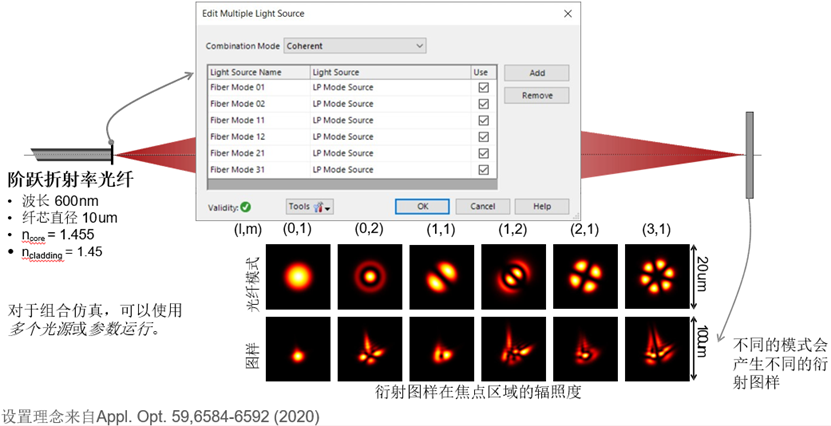The image size is (831, 426).
Task: Click the Cancel button
Action: pyautogui.click(x=482, y=206)
